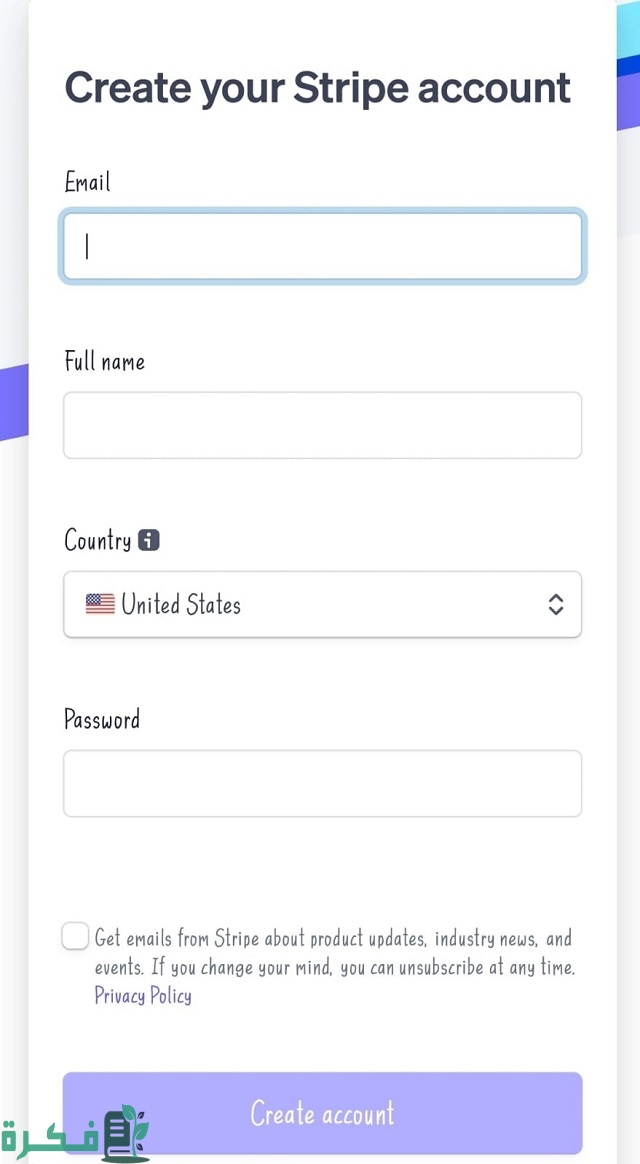Click the US flag icon
This screenshot has height=1164, width=640.
pyautogui.click(x=100, y=604)
